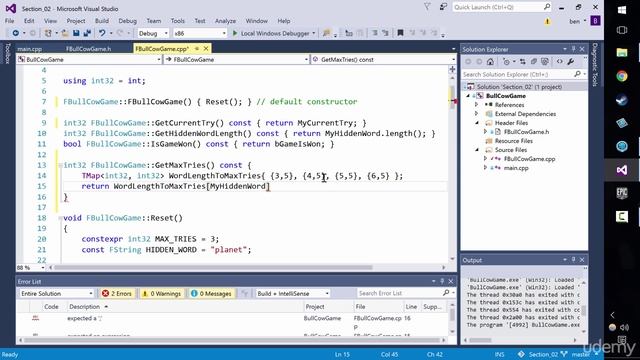
Task: Open the Build menu
Action: click(102, 21)
